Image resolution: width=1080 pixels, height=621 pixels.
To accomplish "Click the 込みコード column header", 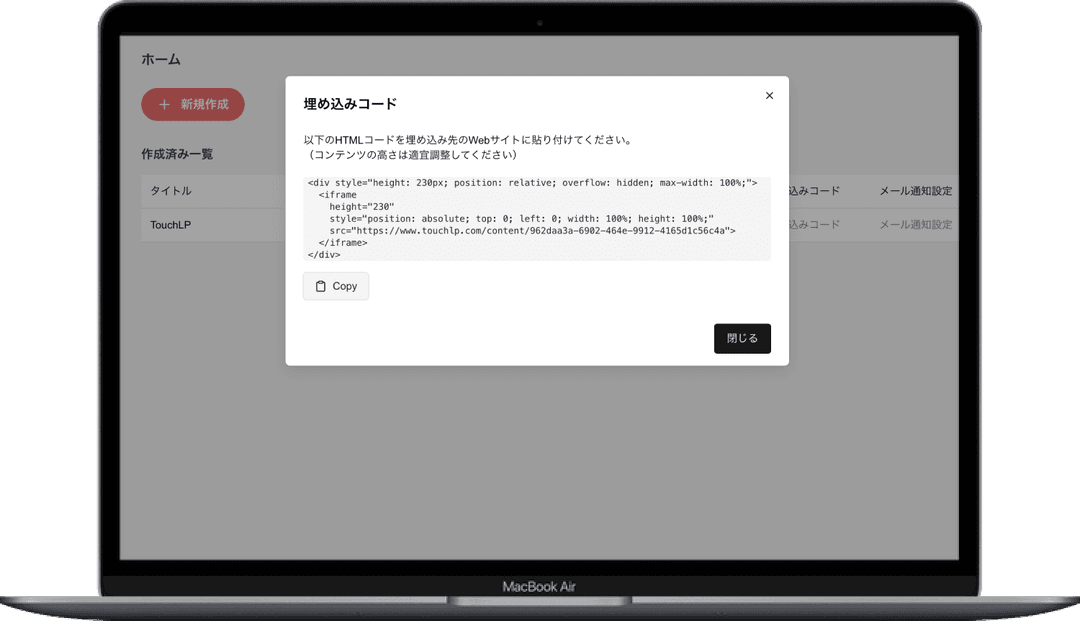I will click(x=814, y=191).
